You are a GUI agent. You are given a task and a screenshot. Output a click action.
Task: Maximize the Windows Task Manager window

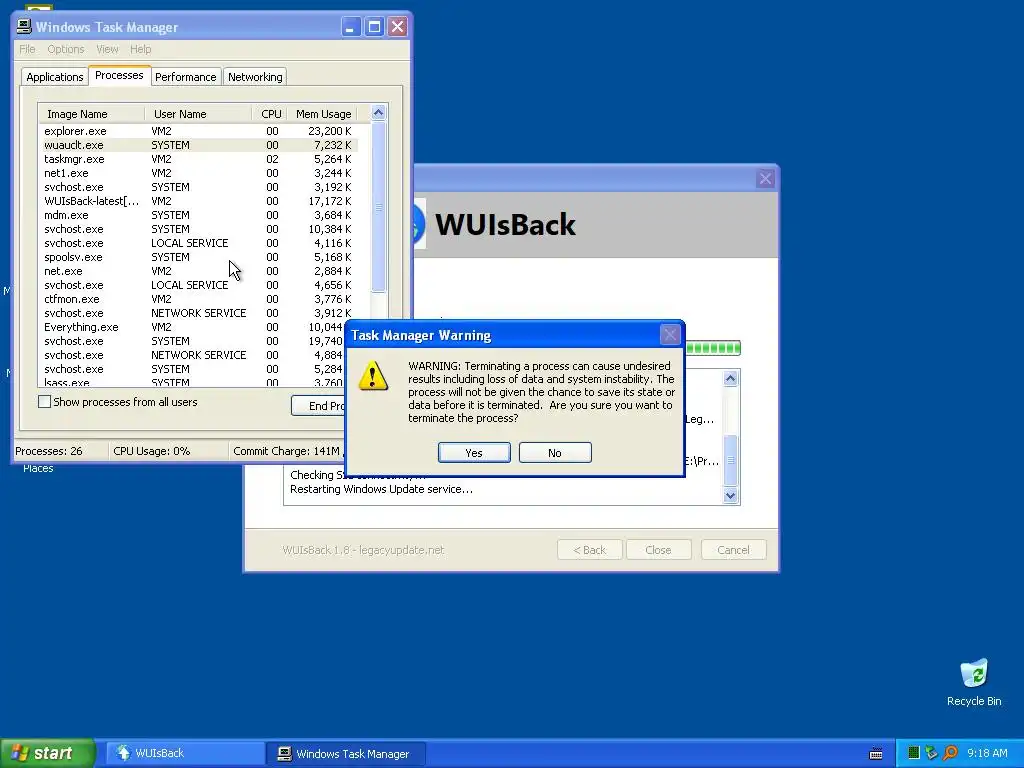374,27
